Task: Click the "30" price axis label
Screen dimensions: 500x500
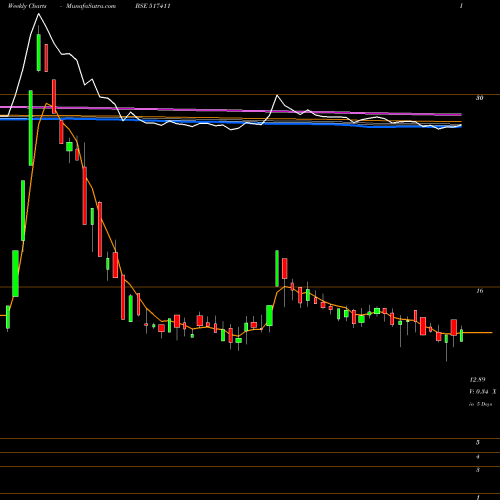Action: (x=479, y=98)
